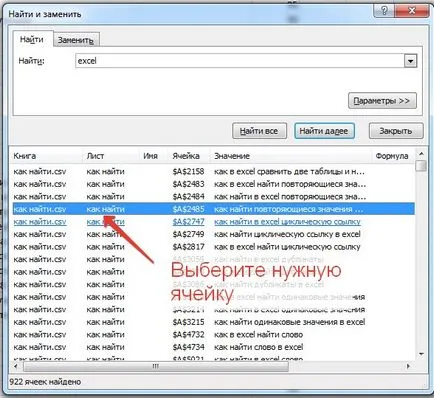The height and width of the screenshot is (398, 434).
Task: Click the vertical scrollbar thumb
Action: pyautogui.click(x=422, y=166)
